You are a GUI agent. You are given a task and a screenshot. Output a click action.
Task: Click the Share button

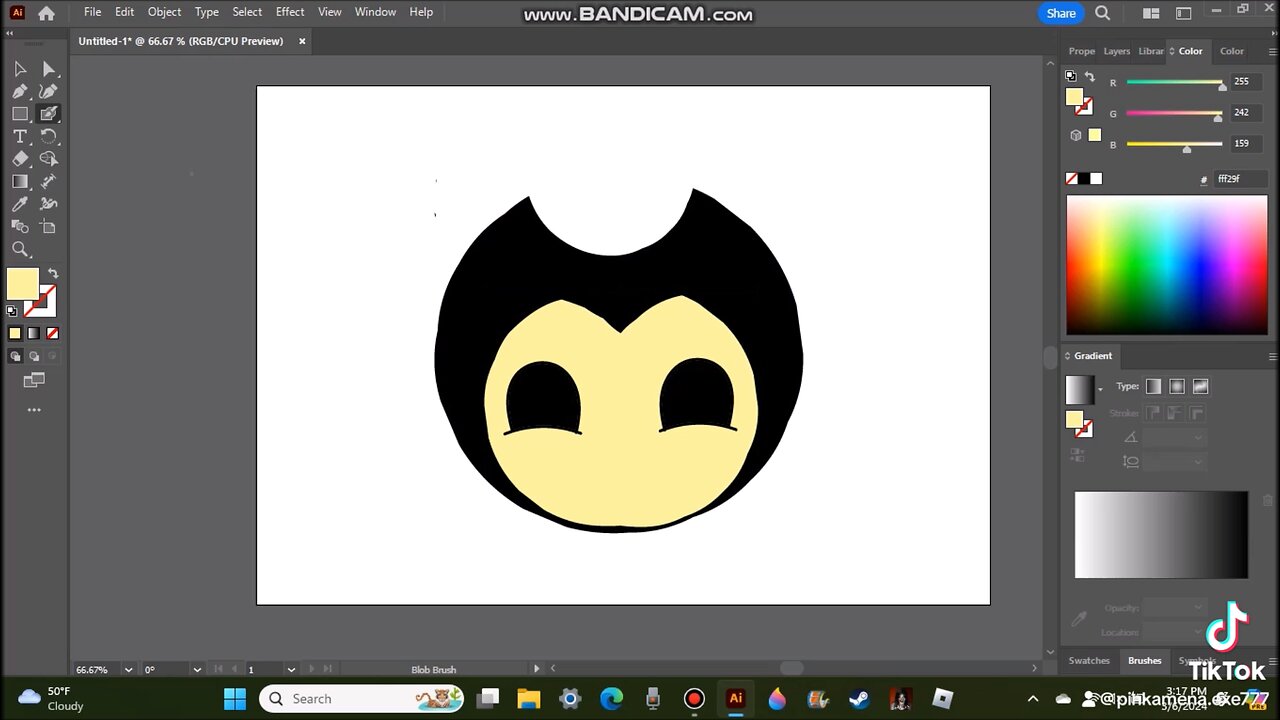coord(1061,13)
